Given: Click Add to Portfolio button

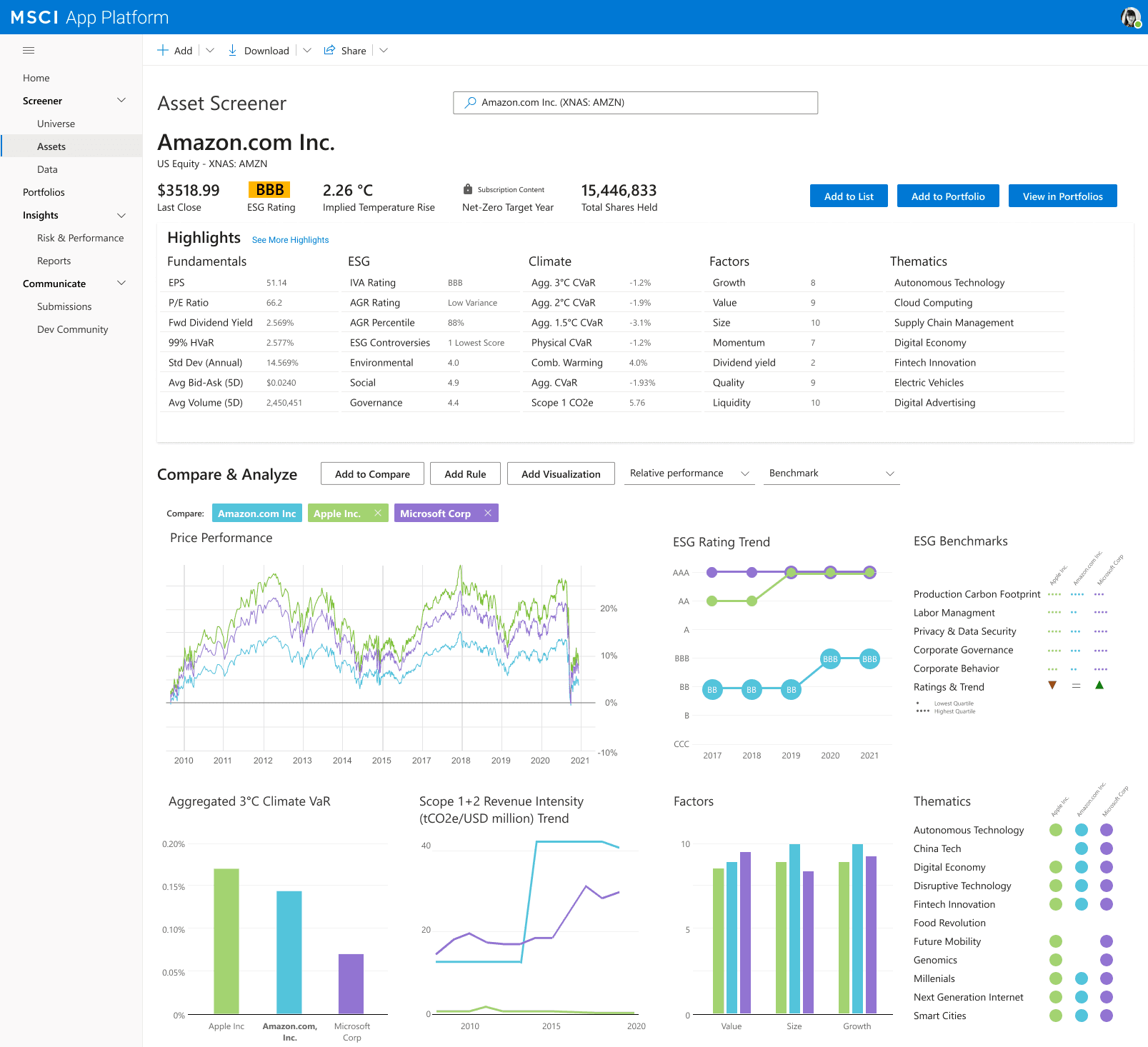Looking at the screenshot, I should point(948,196).
